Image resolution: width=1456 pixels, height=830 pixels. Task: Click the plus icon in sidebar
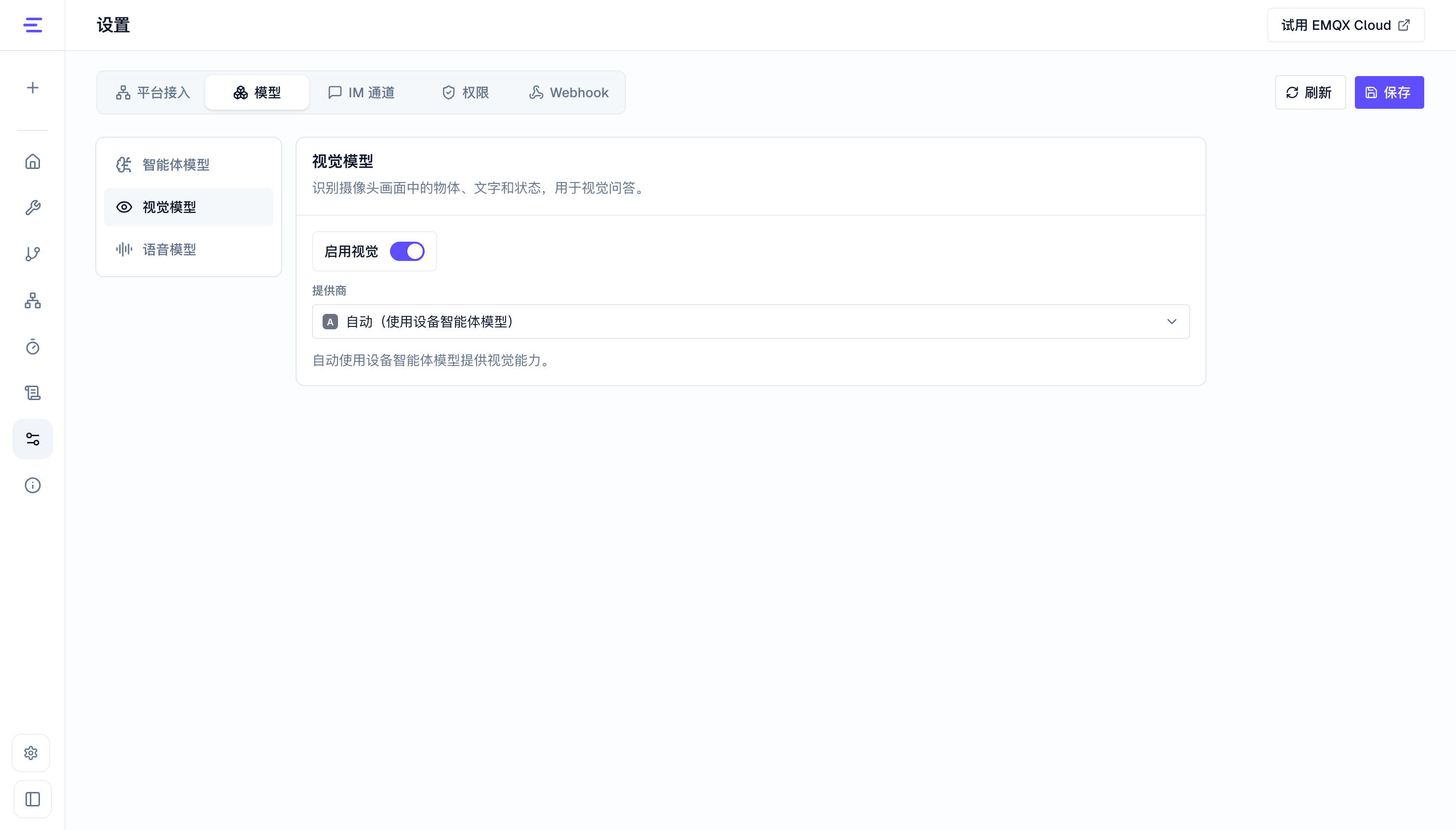[32, 88]
